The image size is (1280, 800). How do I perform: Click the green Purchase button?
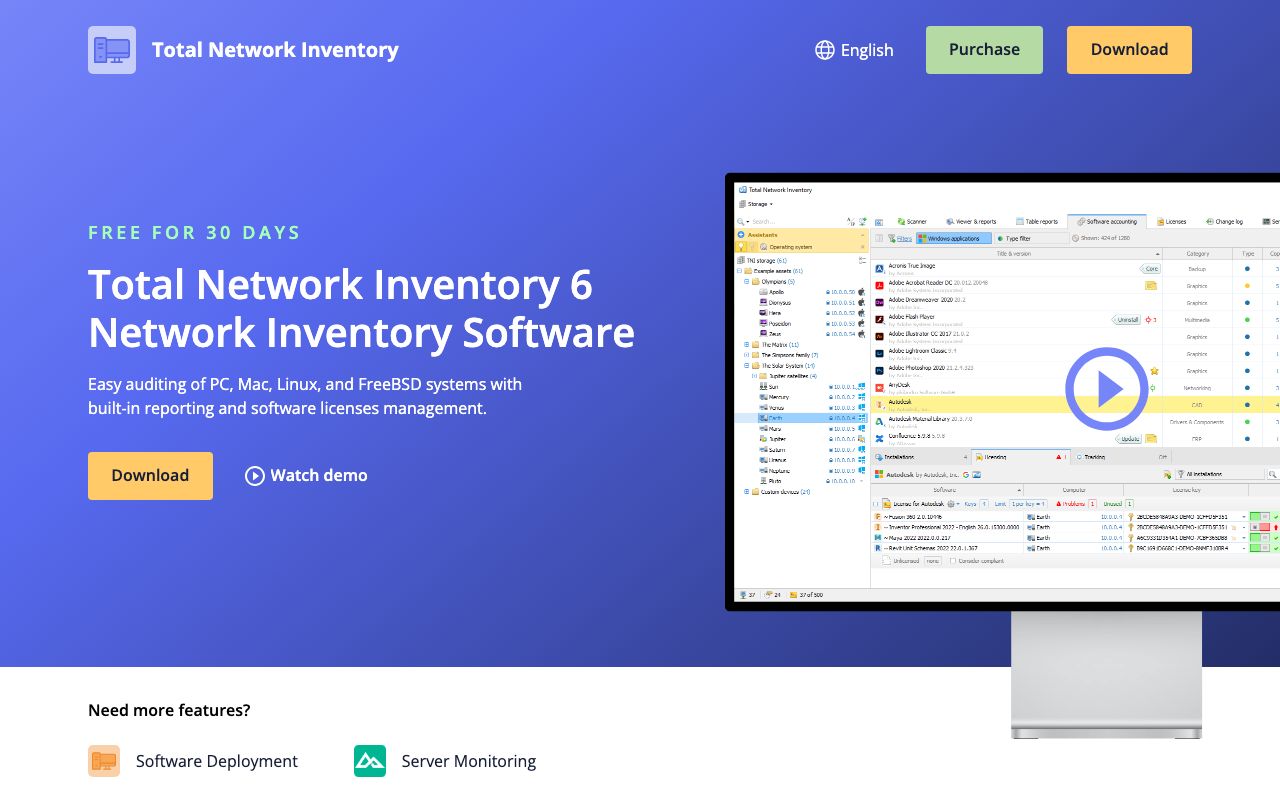point(984,50)
